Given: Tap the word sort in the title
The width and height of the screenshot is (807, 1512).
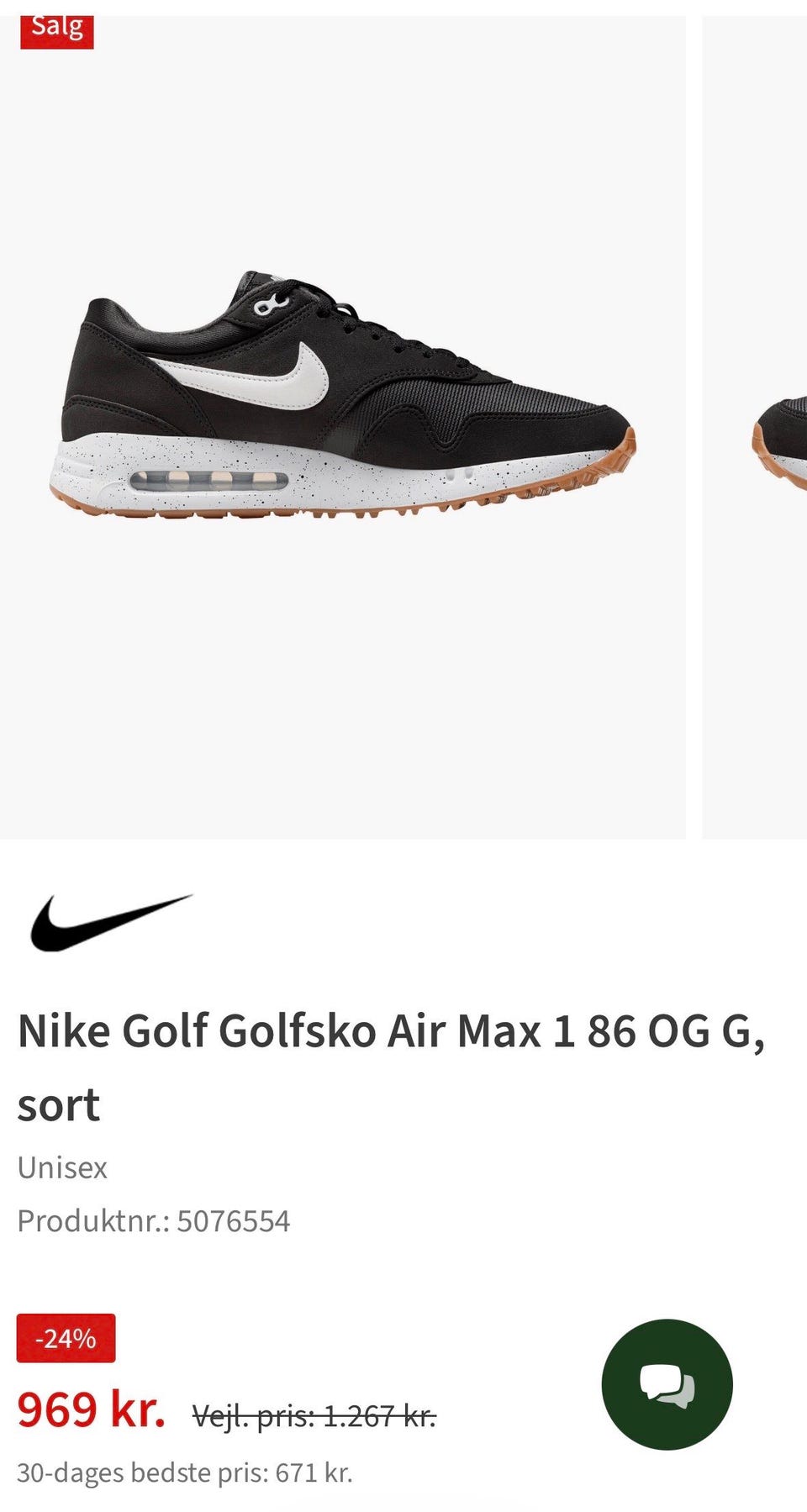Looking at the screenshot, I should click(58, 1104).
